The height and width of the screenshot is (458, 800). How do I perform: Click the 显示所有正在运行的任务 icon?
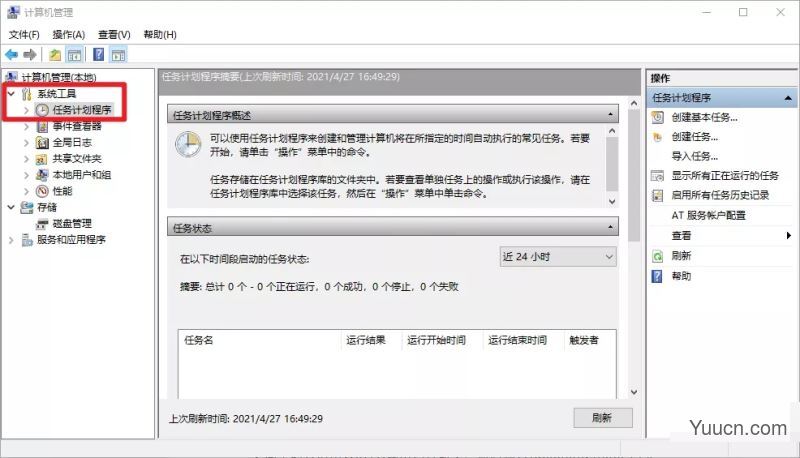[x=658, y=176]
